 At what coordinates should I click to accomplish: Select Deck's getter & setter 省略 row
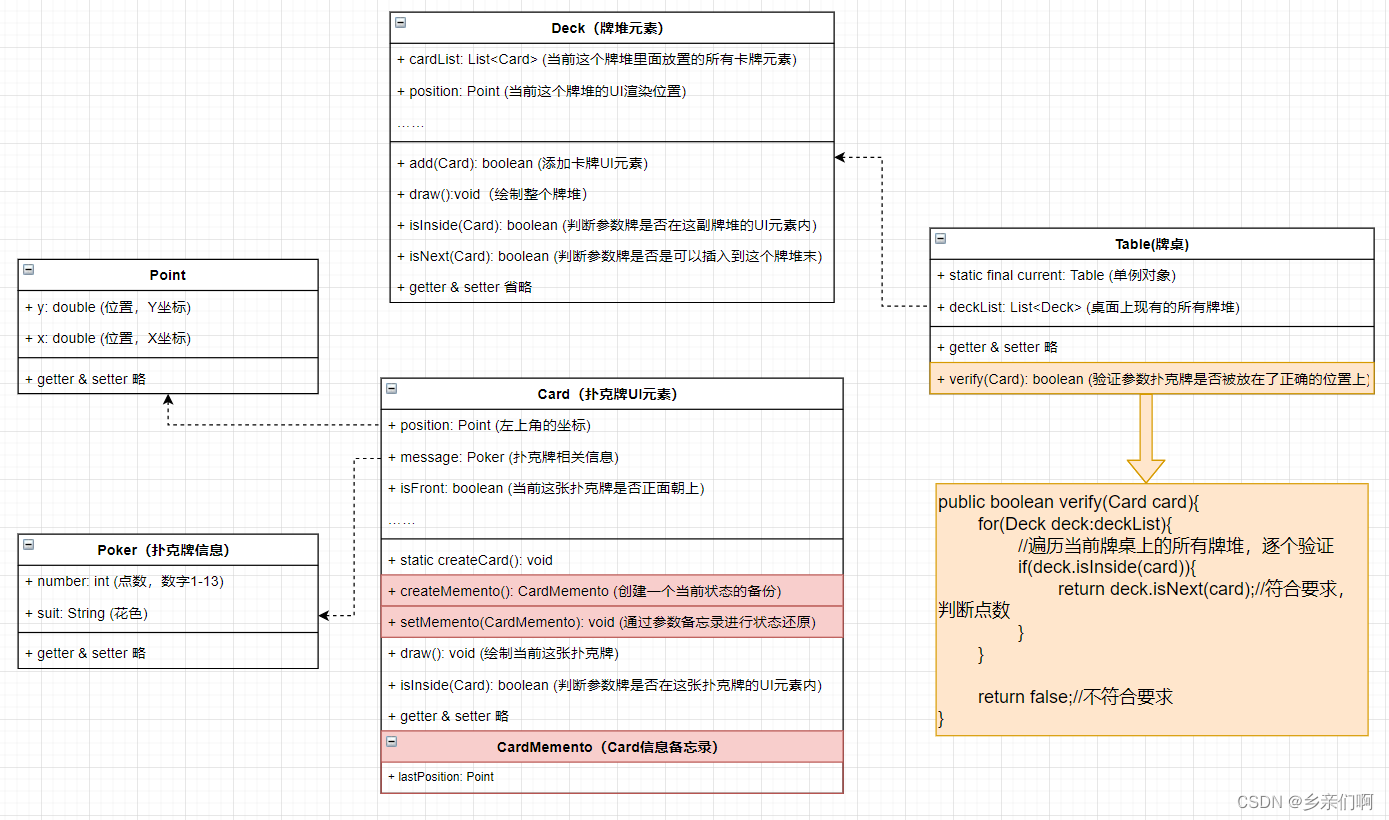[612, 287]
